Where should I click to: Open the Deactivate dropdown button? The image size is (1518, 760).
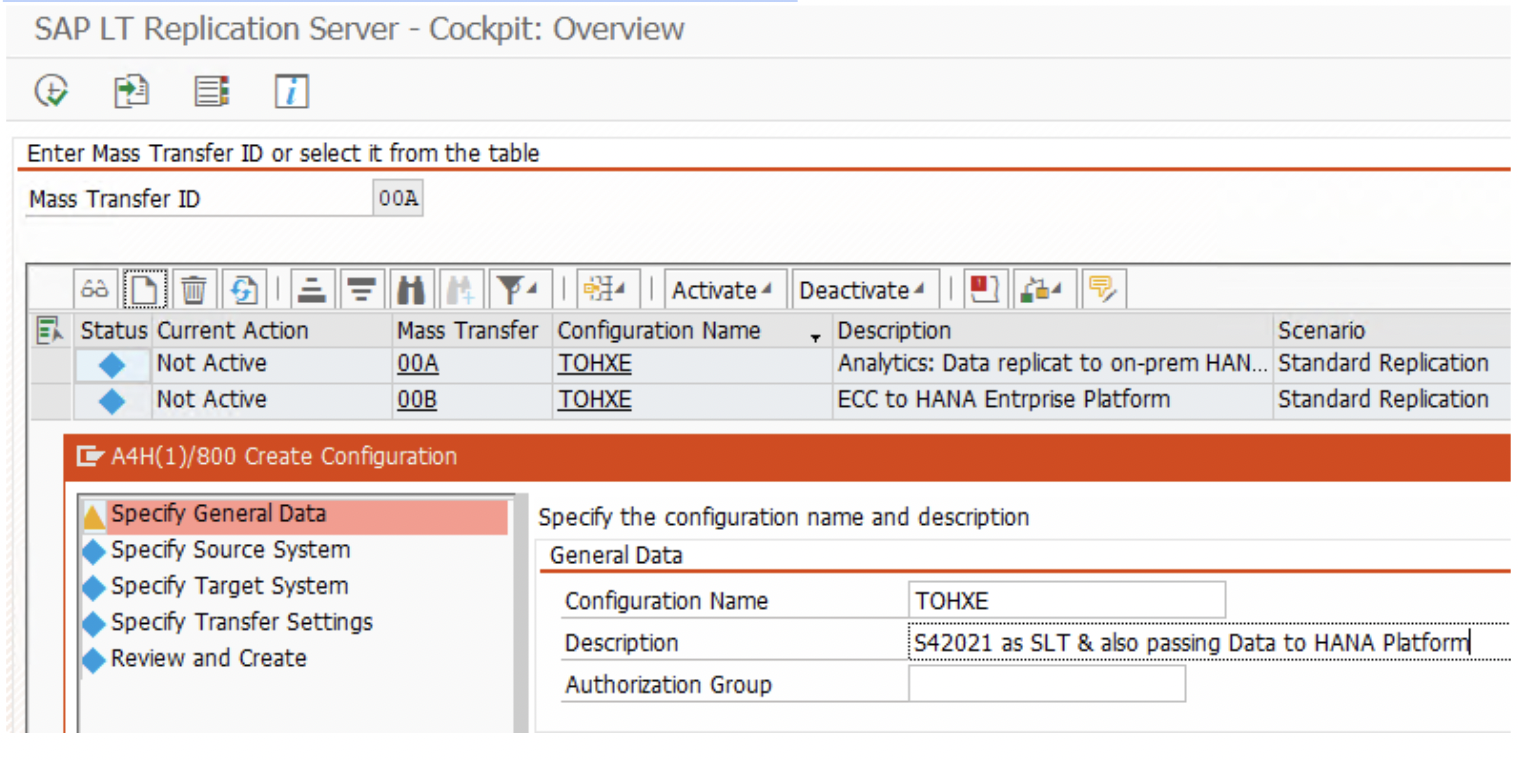pos(865,290)
